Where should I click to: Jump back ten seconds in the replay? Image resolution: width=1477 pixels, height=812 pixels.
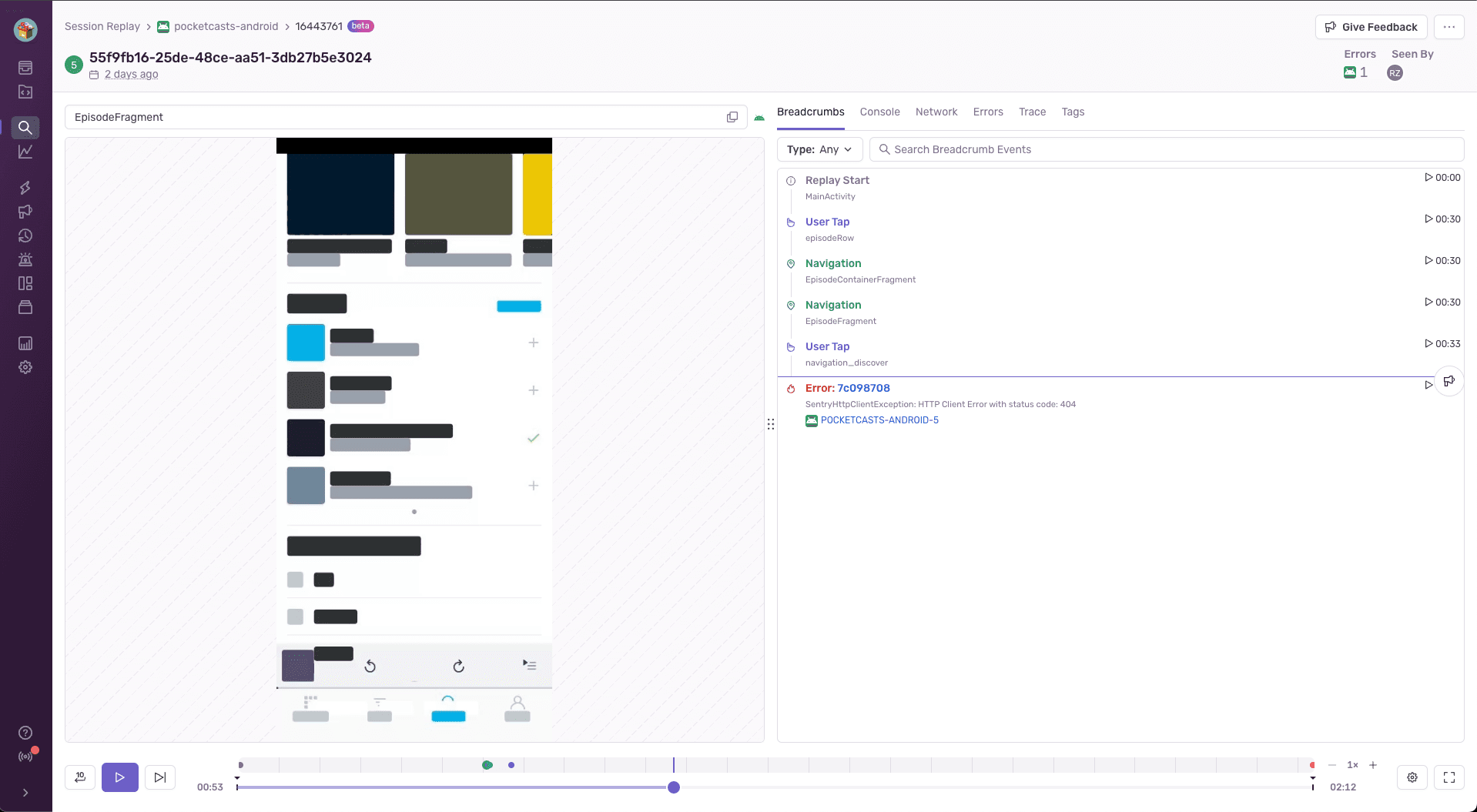79,777
